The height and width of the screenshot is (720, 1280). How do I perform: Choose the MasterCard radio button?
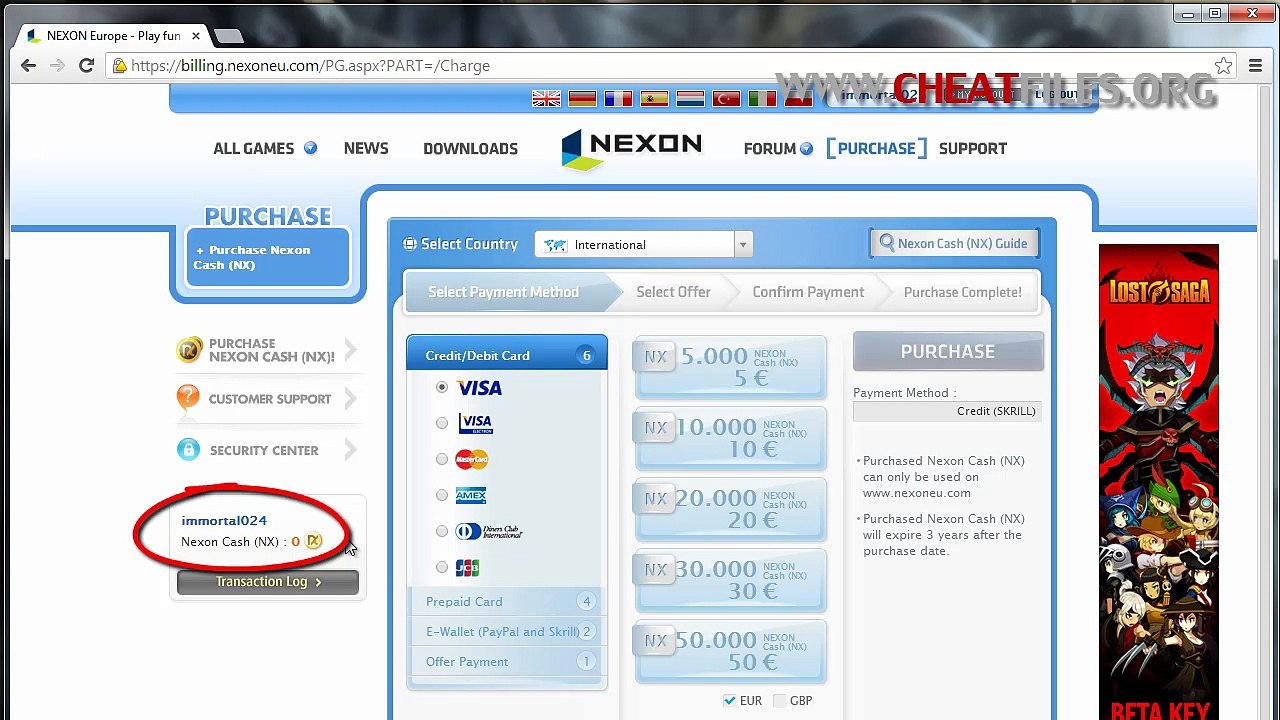442,459
